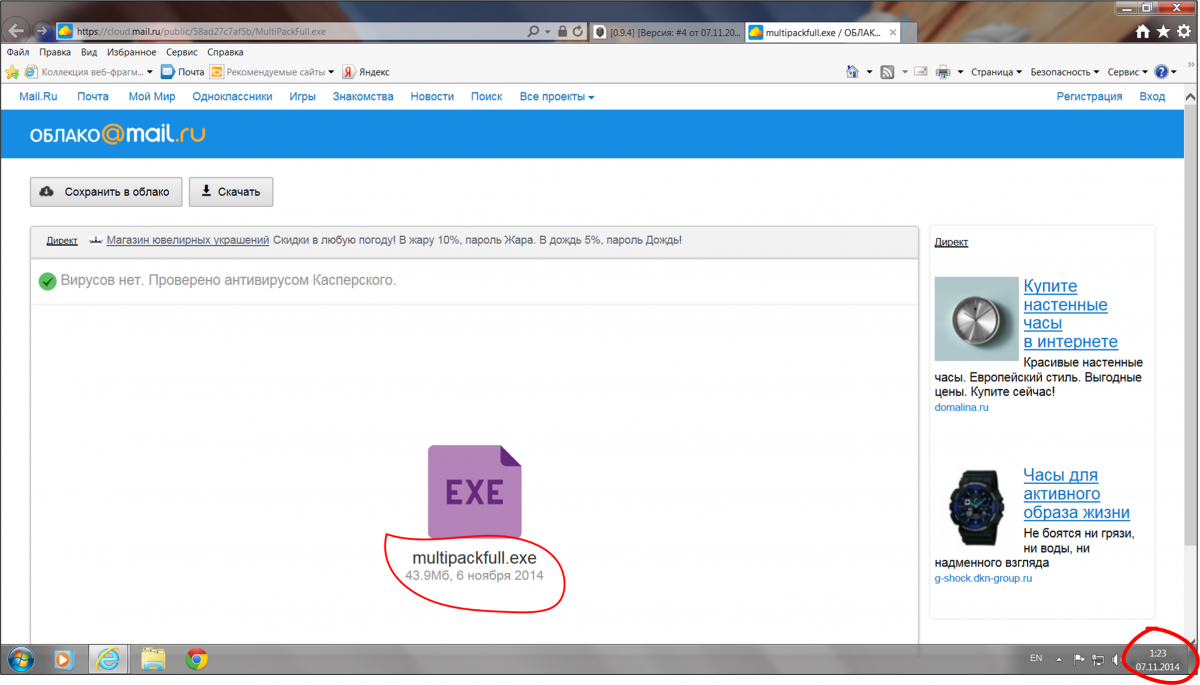The width and height of the screenshot is (1200, 685).
Task: Click the Вход login link
Action: click(x=1152, y=97)
